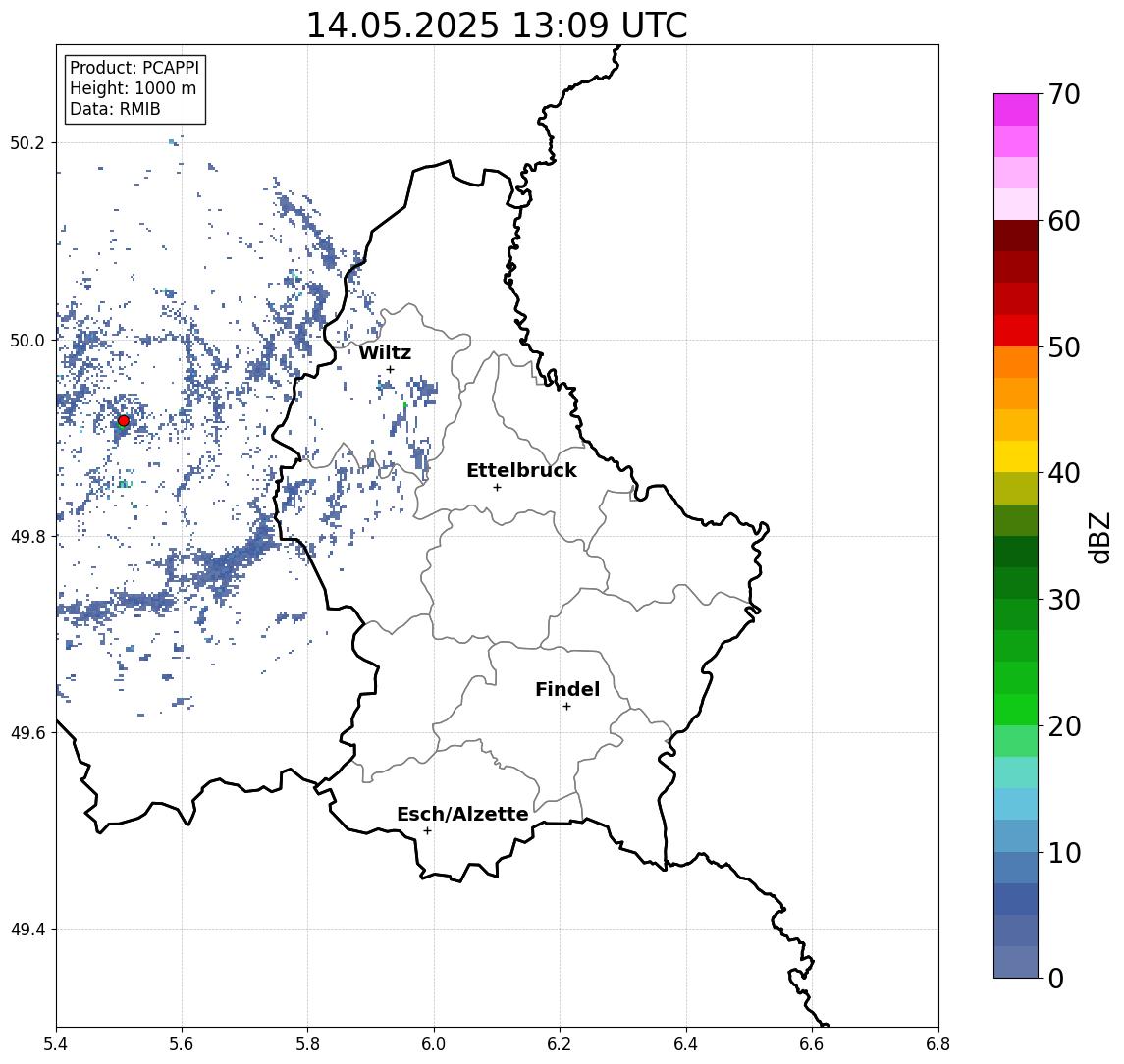
Task: Click the olive colorbar segment below 40
Action: (x=1016, y=489)
